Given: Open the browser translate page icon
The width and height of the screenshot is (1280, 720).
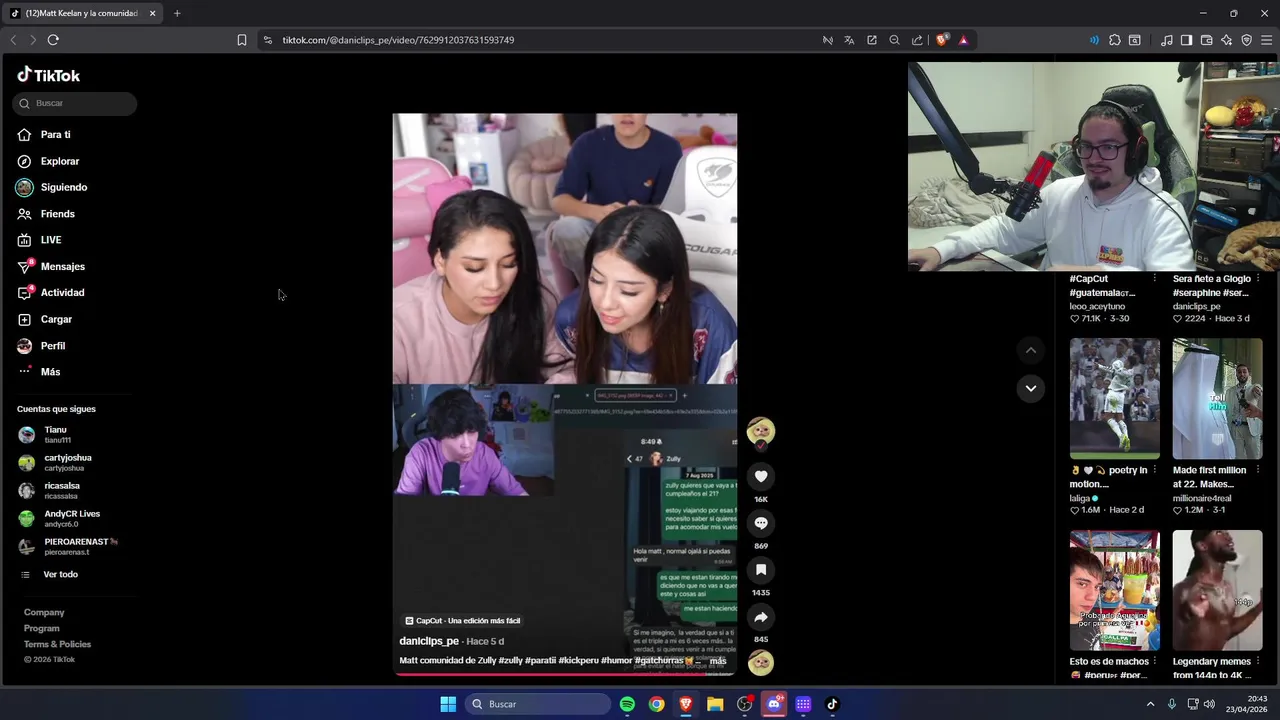Looking at the screenshot, I should (x=849, y=40).
